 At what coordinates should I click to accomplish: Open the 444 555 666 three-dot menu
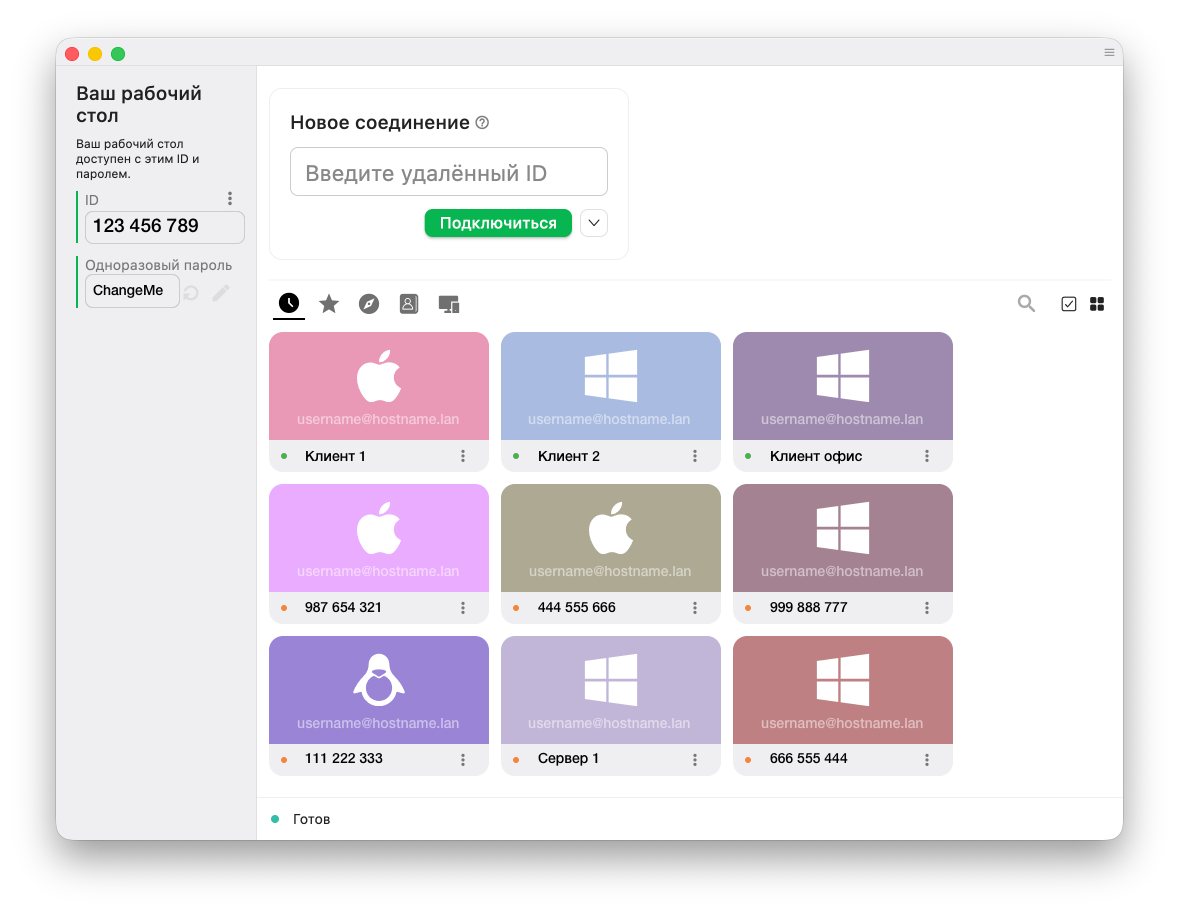point(695,607)
